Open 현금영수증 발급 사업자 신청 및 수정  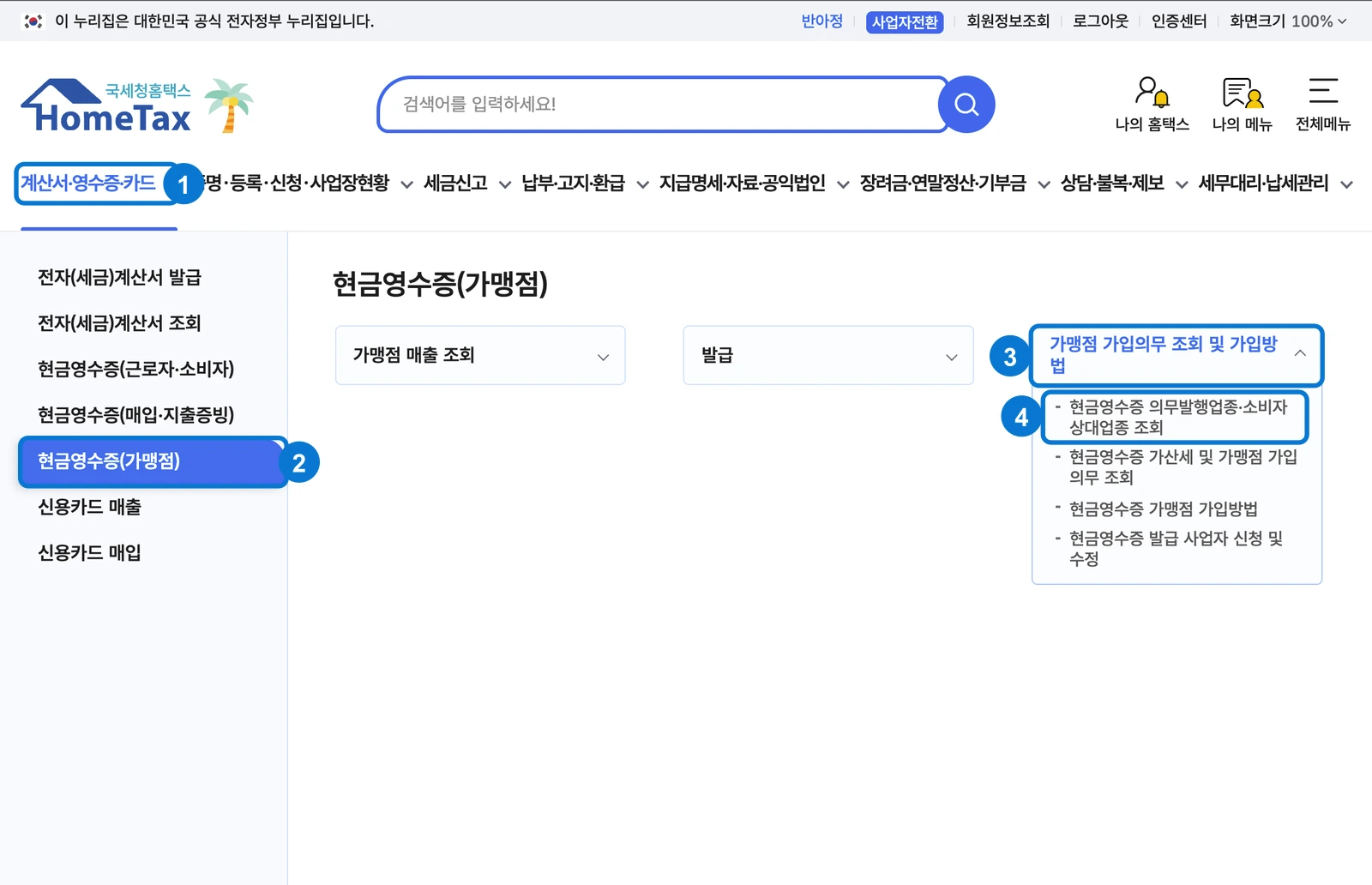[x=1176, y=549]
